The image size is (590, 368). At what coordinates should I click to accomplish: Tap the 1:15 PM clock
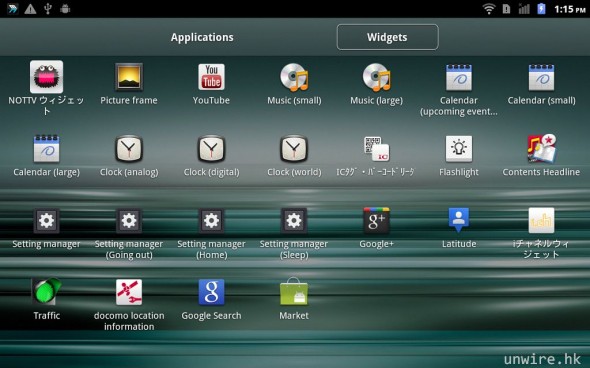click(570, 9)
